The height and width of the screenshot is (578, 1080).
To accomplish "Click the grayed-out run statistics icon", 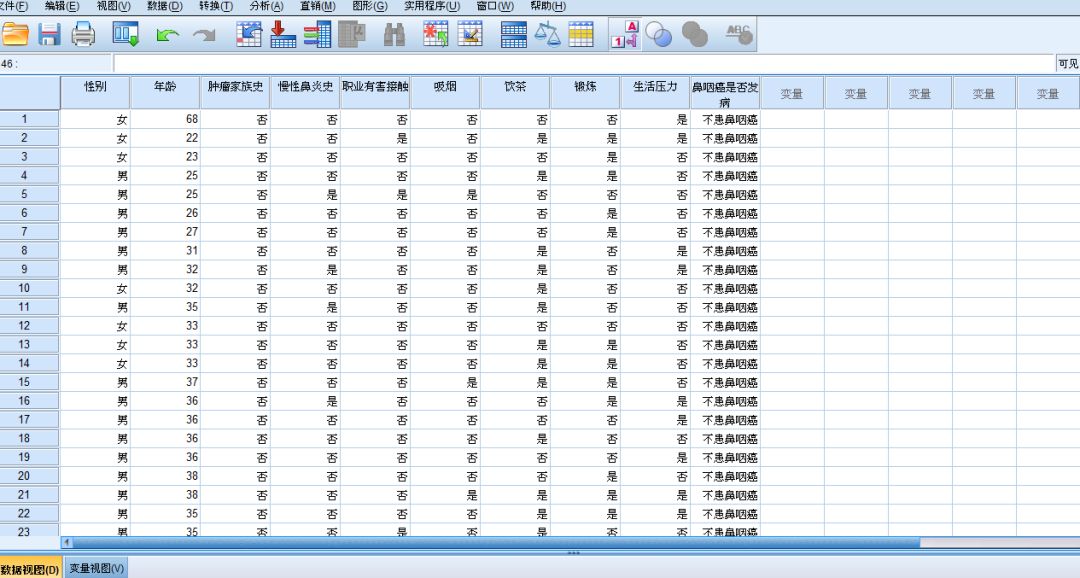I will coord(352,34).
